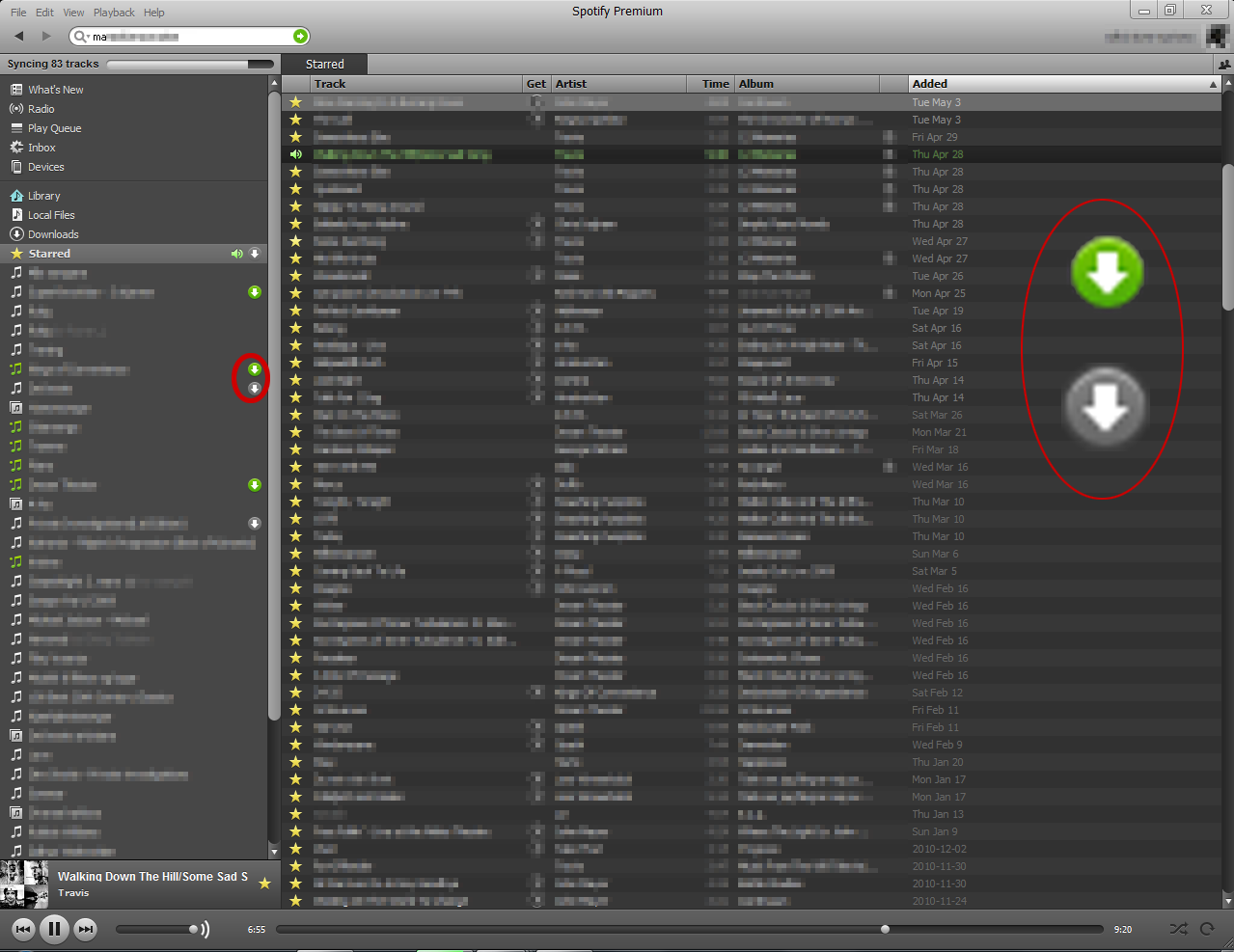Viewport: 1234px width, 952px height.
Task: Skip to the previous track
Action: (23, 929)
